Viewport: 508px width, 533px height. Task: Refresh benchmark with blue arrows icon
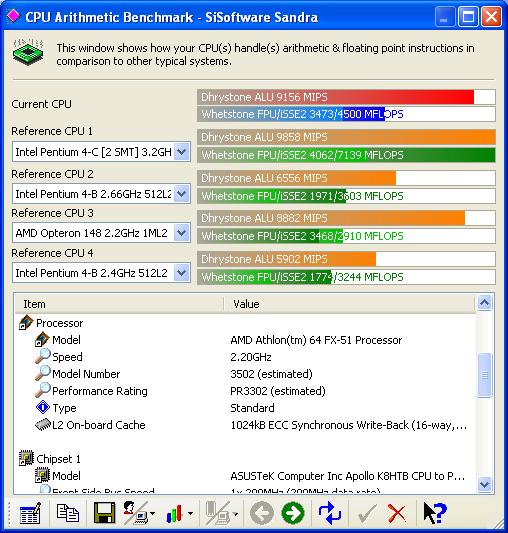[329, 513]
